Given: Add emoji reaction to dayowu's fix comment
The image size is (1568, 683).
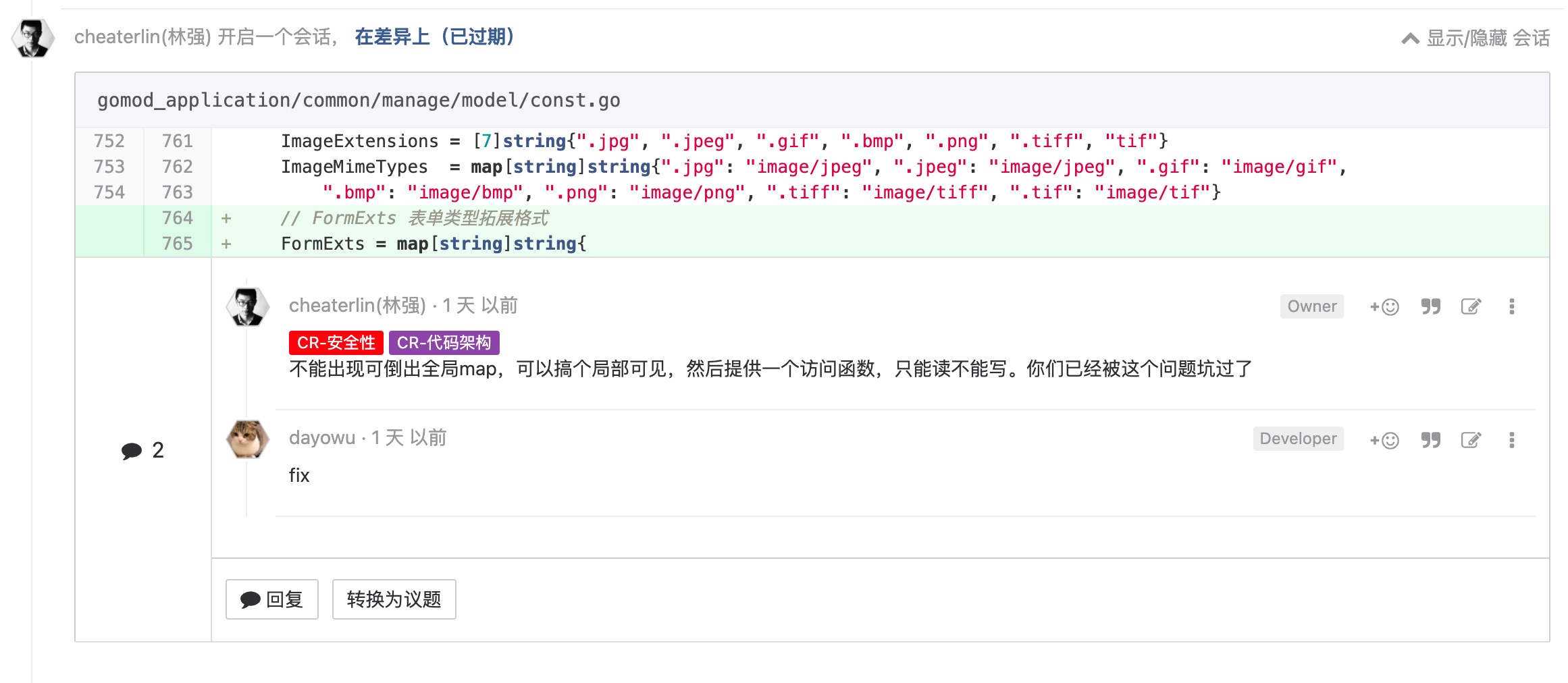Looking at the screenshot, I should tap(1384, 441).
